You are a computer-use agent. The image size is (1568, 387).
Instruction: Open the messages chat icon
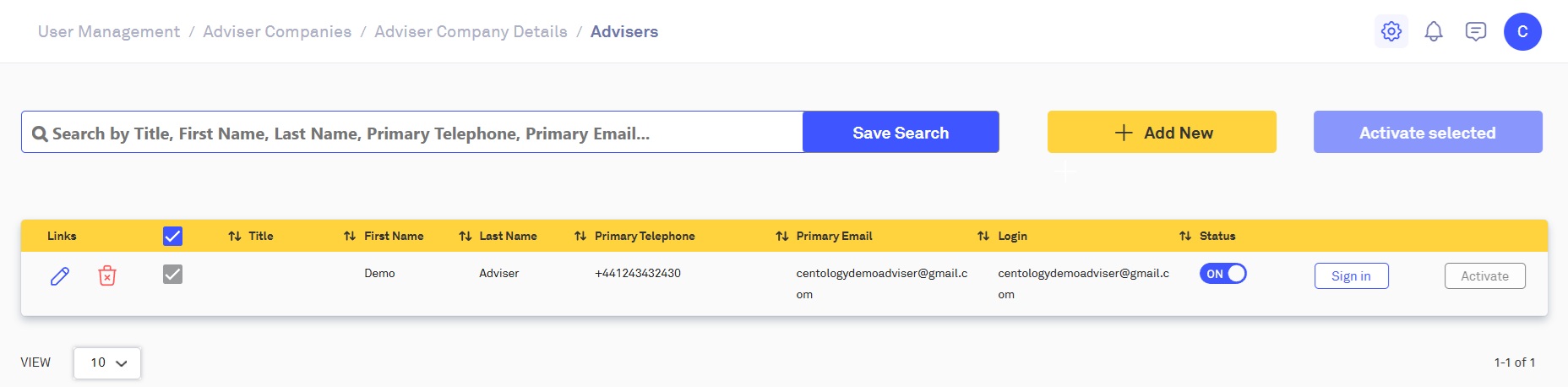click(x=1475, y=32)
